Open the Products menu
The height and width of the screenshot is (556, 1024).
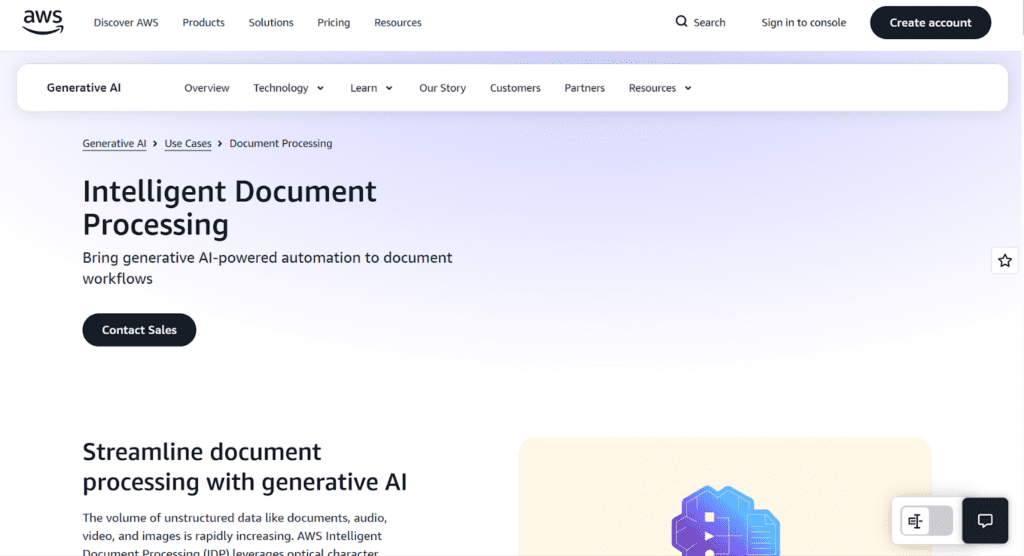pyautogui.click(x=203, y=22)
